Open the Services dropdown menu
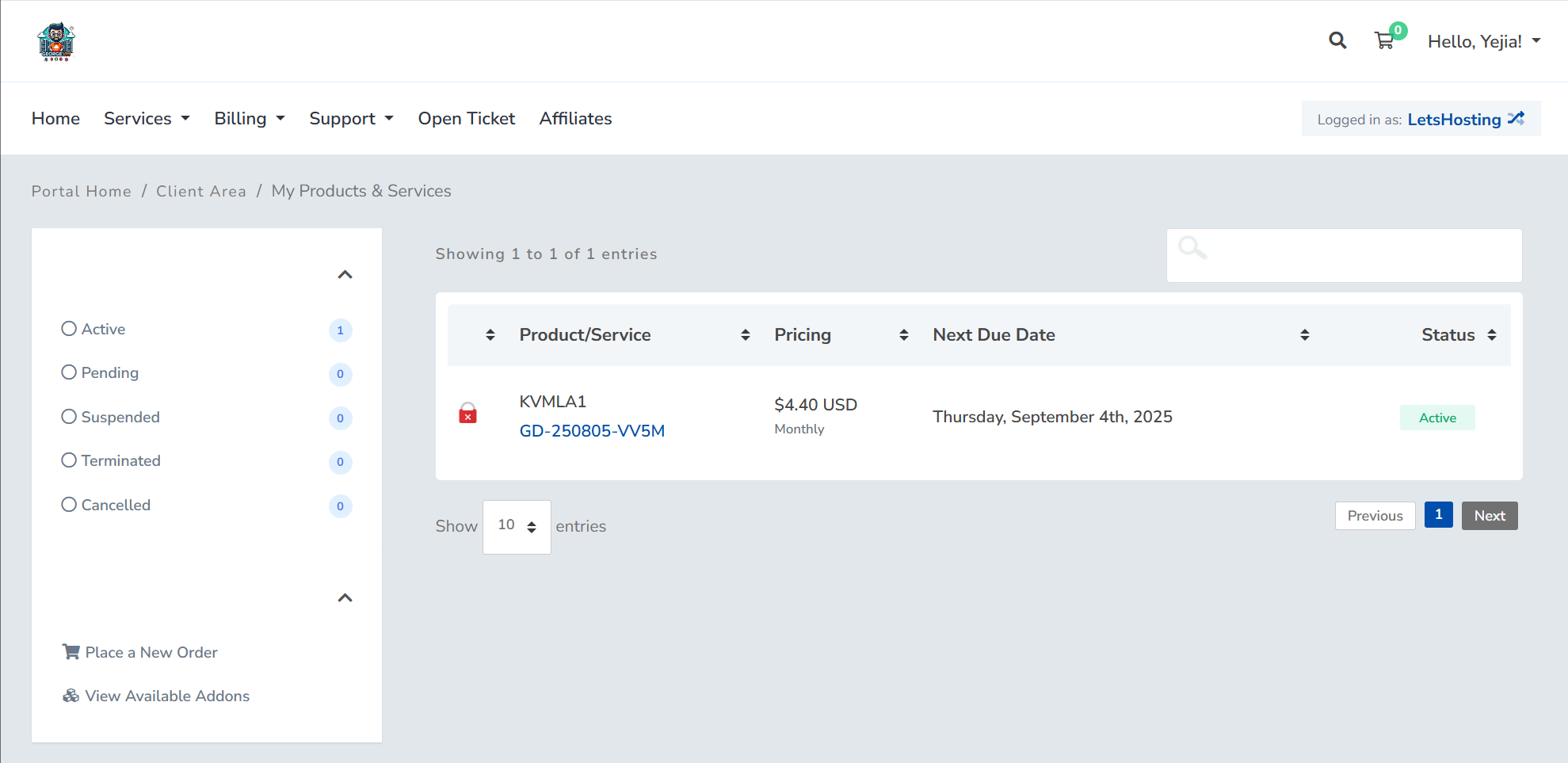Viewport: 1568px width, 763px height. click(x=147, y=118)
